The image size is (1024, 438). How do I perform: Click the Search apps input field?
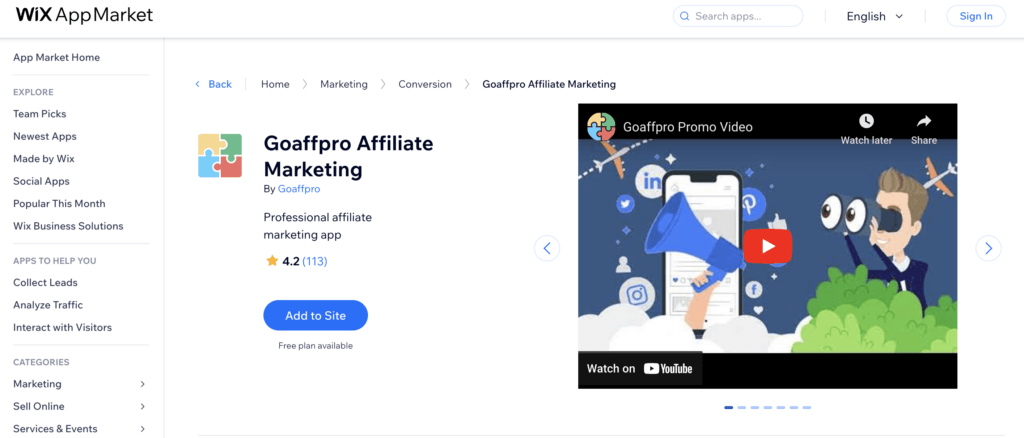pos(740,16)
